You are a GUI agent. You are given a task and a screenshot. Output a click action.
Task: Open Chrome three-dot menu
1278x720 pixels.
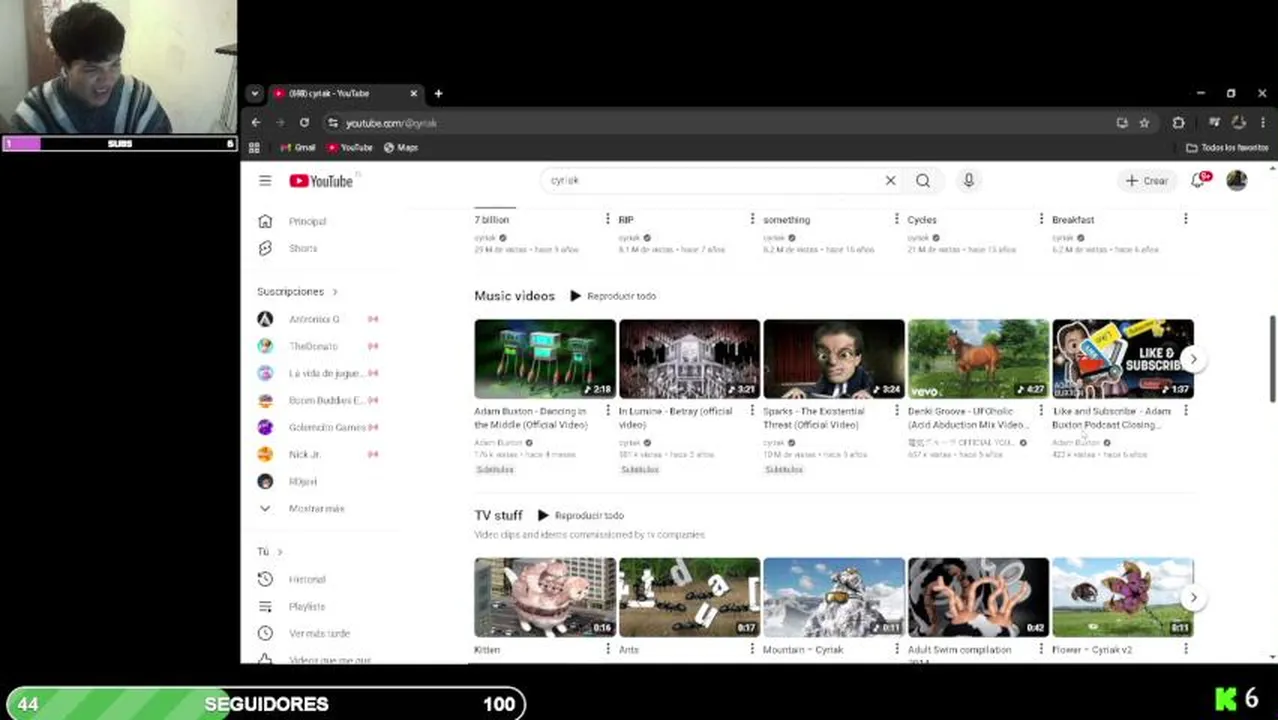(x=1262, y=122)
